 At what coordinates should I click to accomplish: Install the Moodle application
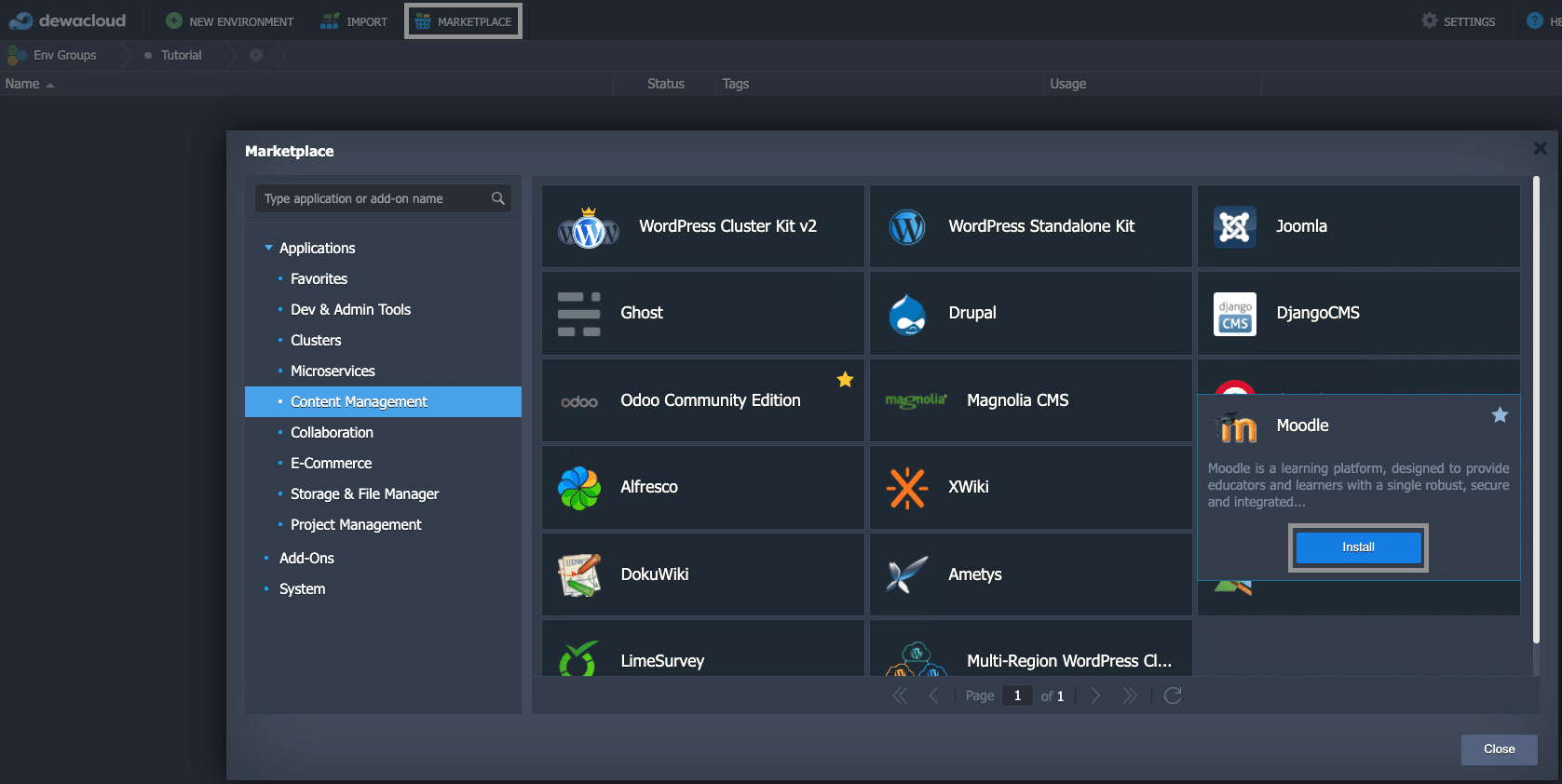coord(1358,547)
